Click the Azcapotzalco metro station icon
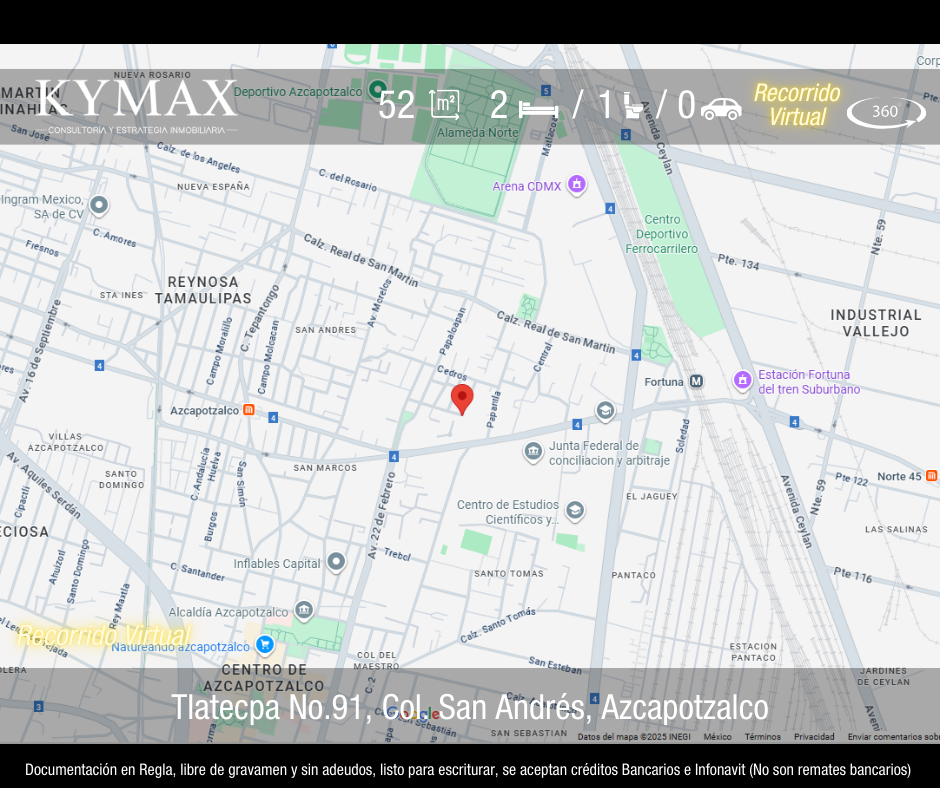The image size is (940, 788). tap(249, 410)
